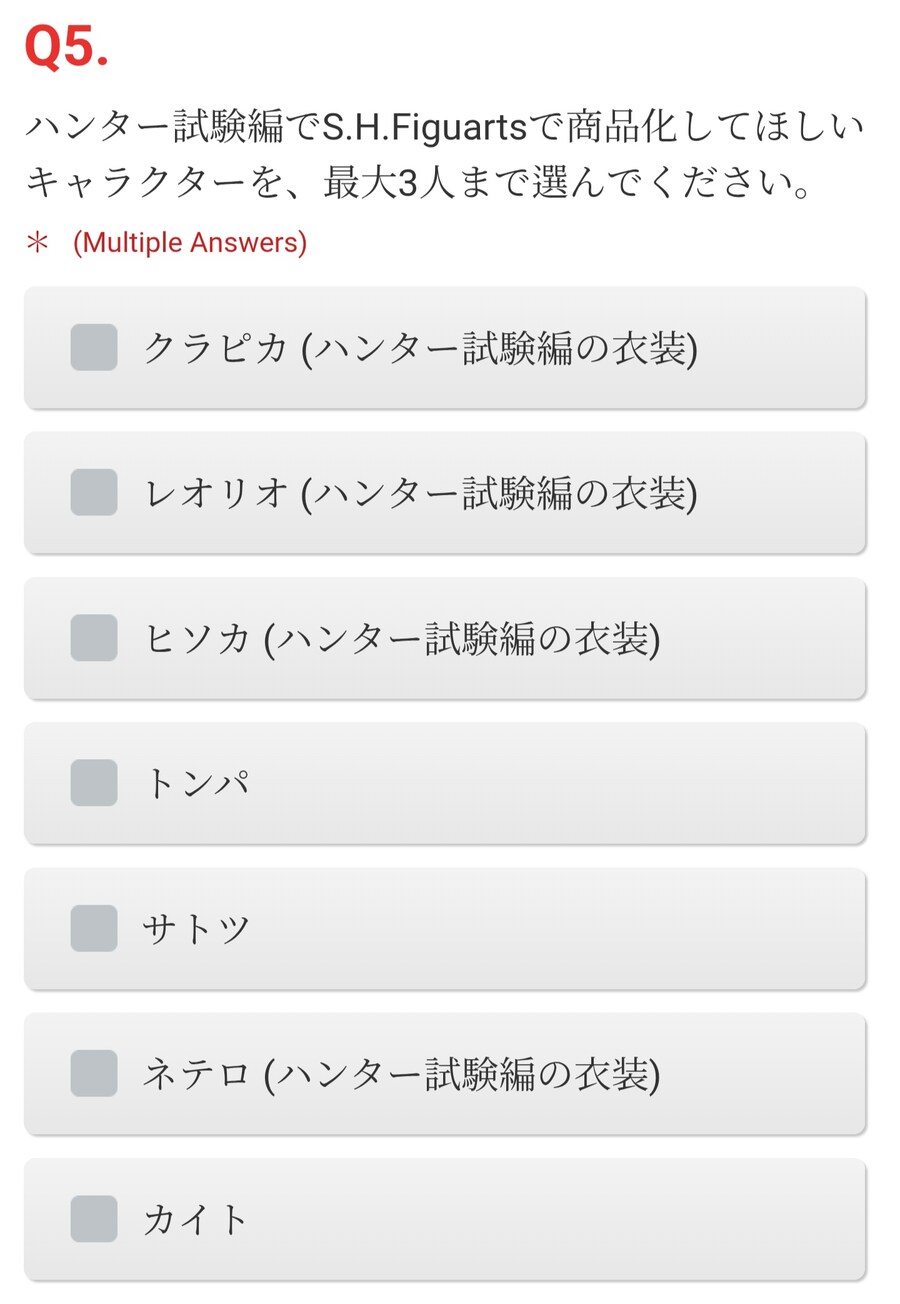Image resolution: width=900 pixels, height=1304 pixels.
Task: Click the クラピカ (ハンター試験編の衣装) label text
Action: coord(420,348)
